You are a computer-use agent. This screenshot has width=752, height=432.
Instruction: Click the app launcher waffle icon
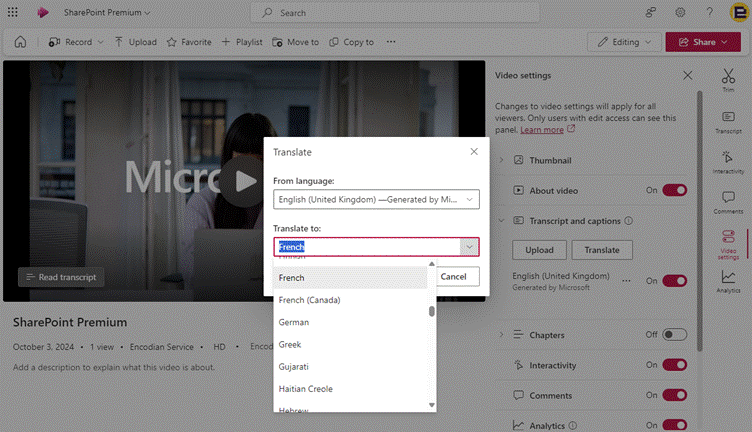(x=13, y=13)
